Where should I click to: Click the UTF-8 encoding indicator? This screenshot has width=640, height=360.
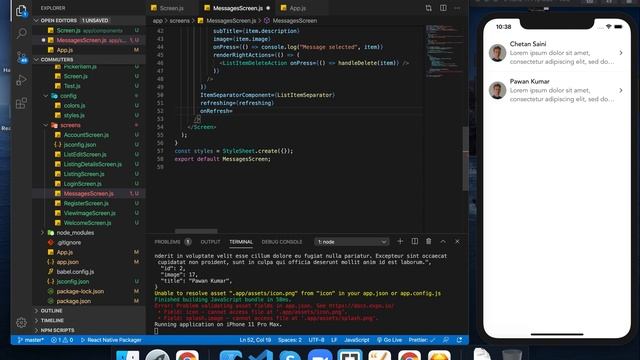tap(316, 340)
